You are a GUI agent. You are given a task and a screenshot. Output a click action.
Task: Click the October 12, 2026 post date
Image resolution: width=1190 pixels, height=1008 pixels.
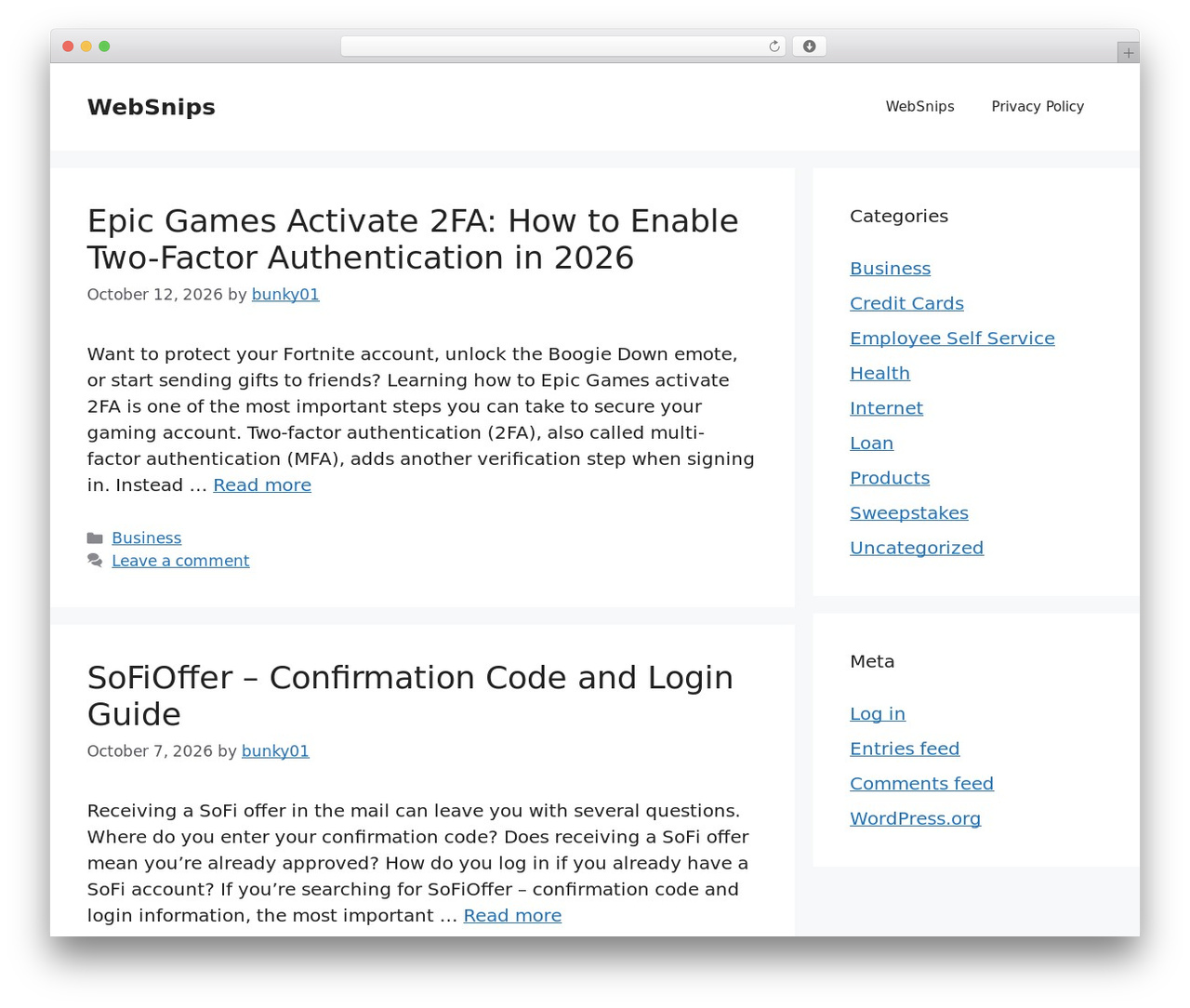[154, 294]
